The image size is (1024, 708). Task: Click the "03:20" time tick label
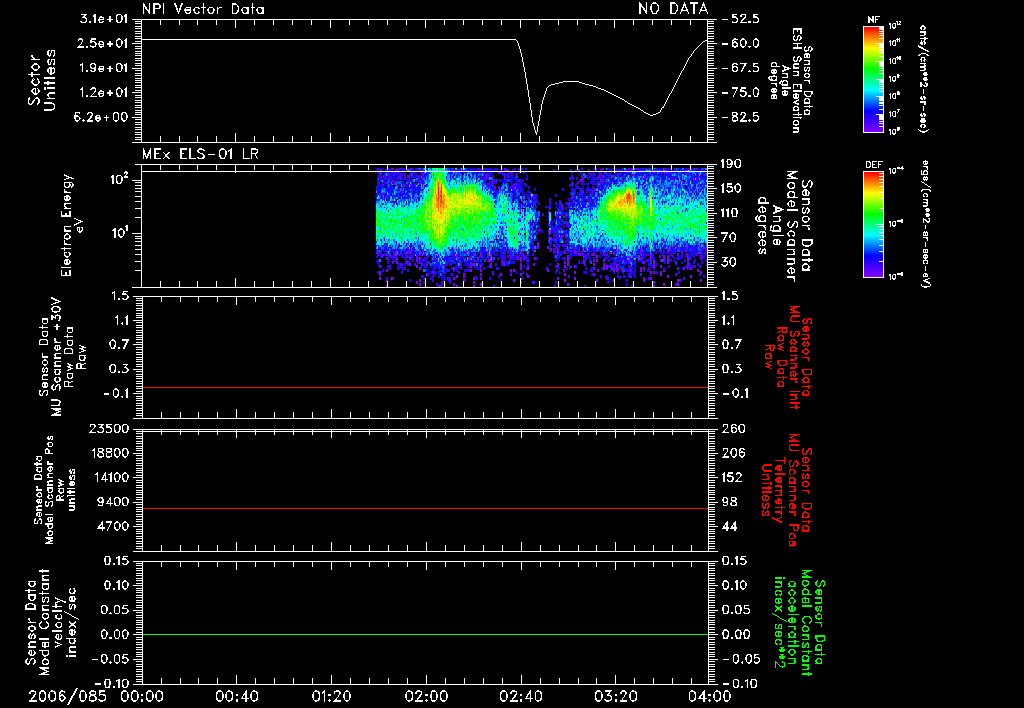pos(616,696)
